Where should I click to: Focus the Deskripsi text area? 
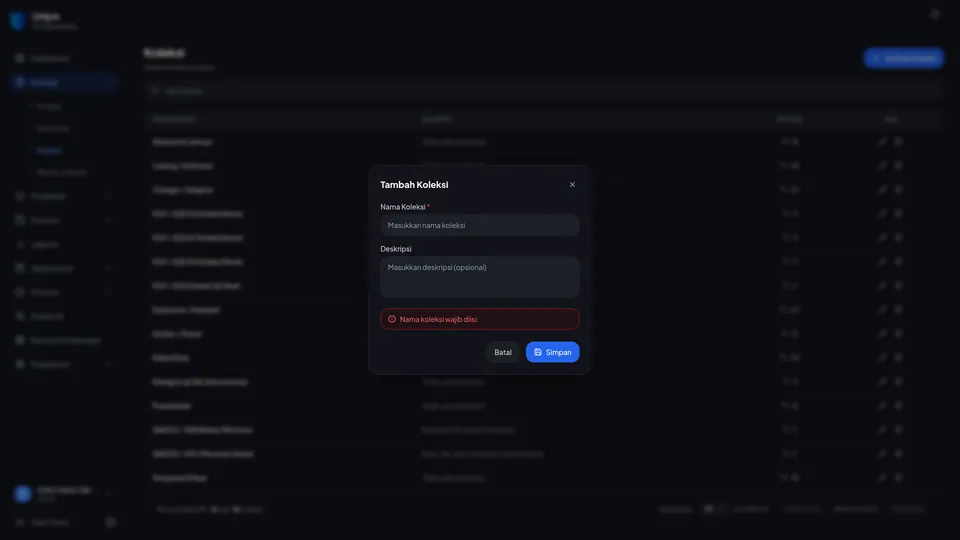pyautogui.click(x=479, y=277)
